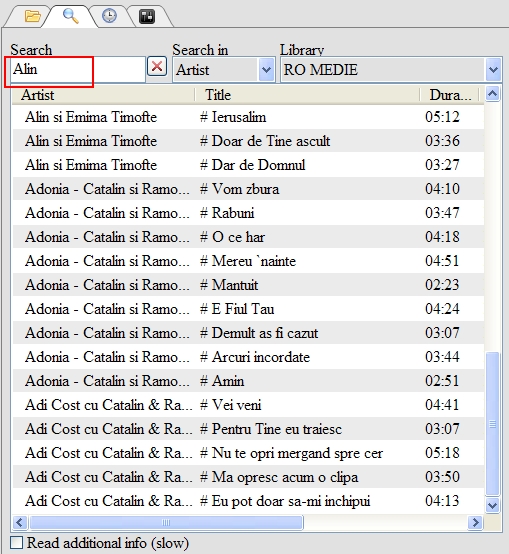Click the horizontal scrollbar right arrow
509x554 pixels.
[475, 522]
